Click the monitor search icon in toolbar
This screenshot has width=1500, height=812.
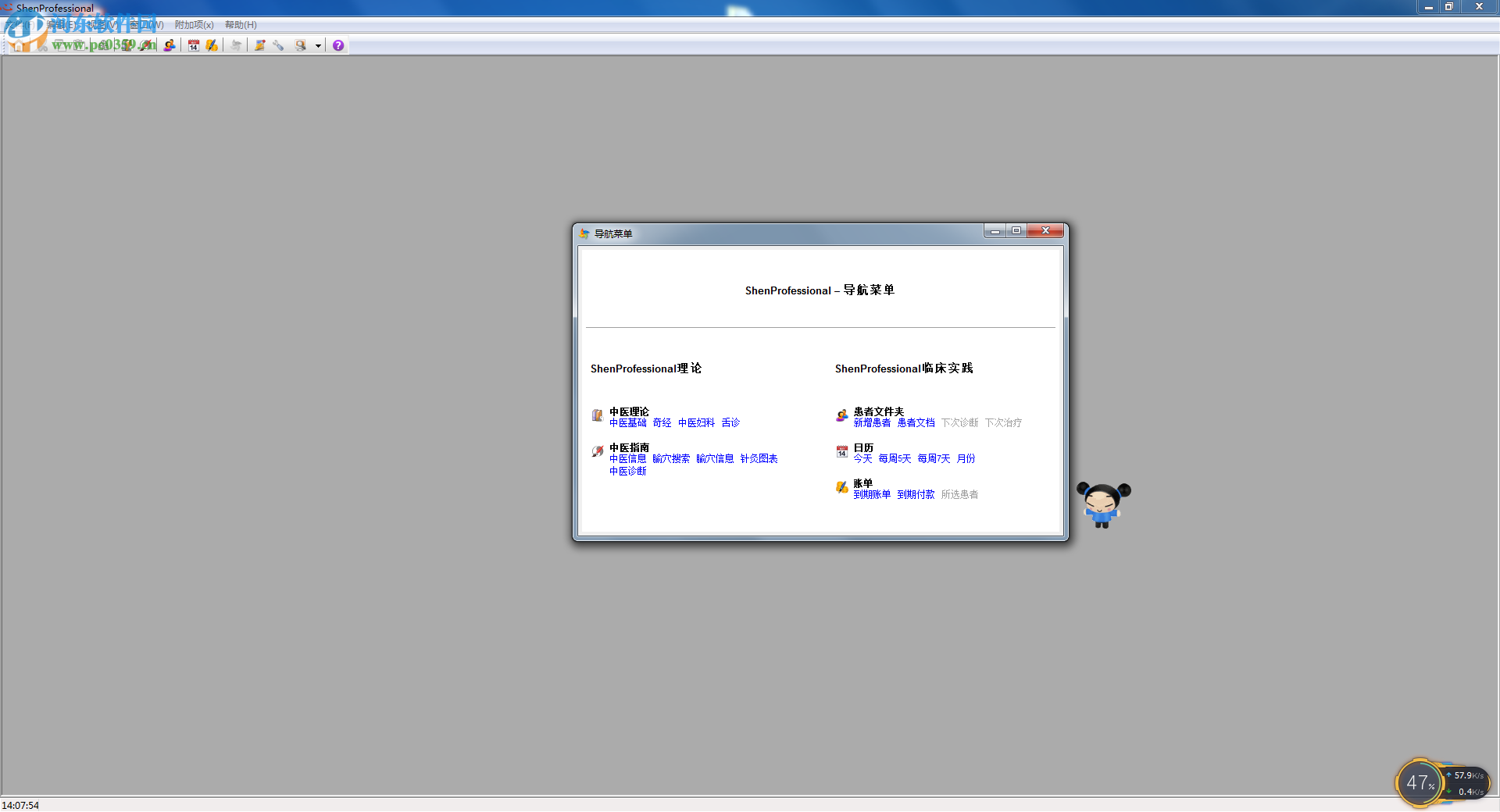click(x=301, y=45)
